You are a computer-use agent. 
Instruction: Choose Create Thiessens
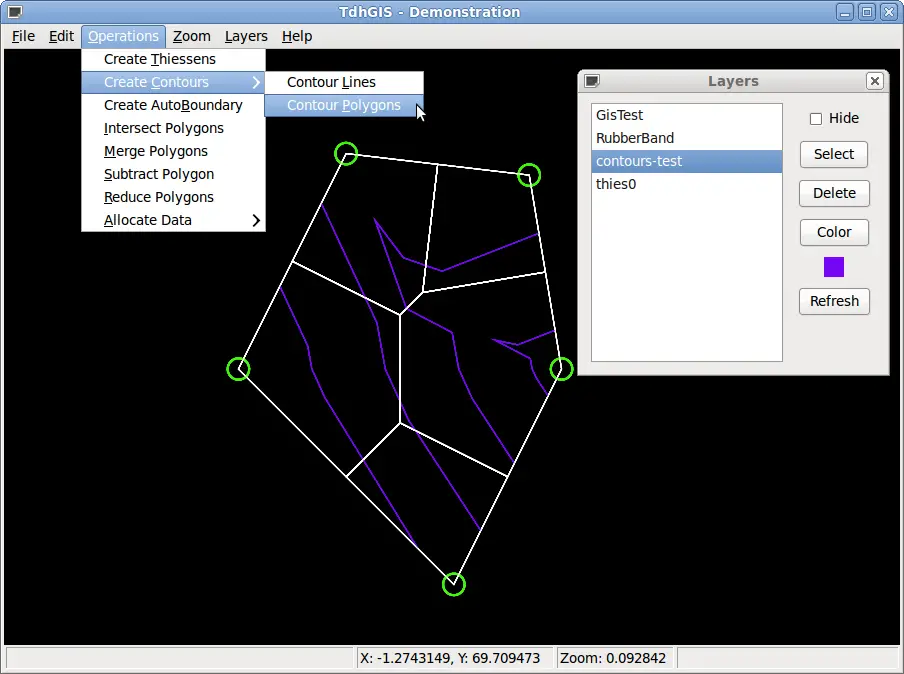174,59
